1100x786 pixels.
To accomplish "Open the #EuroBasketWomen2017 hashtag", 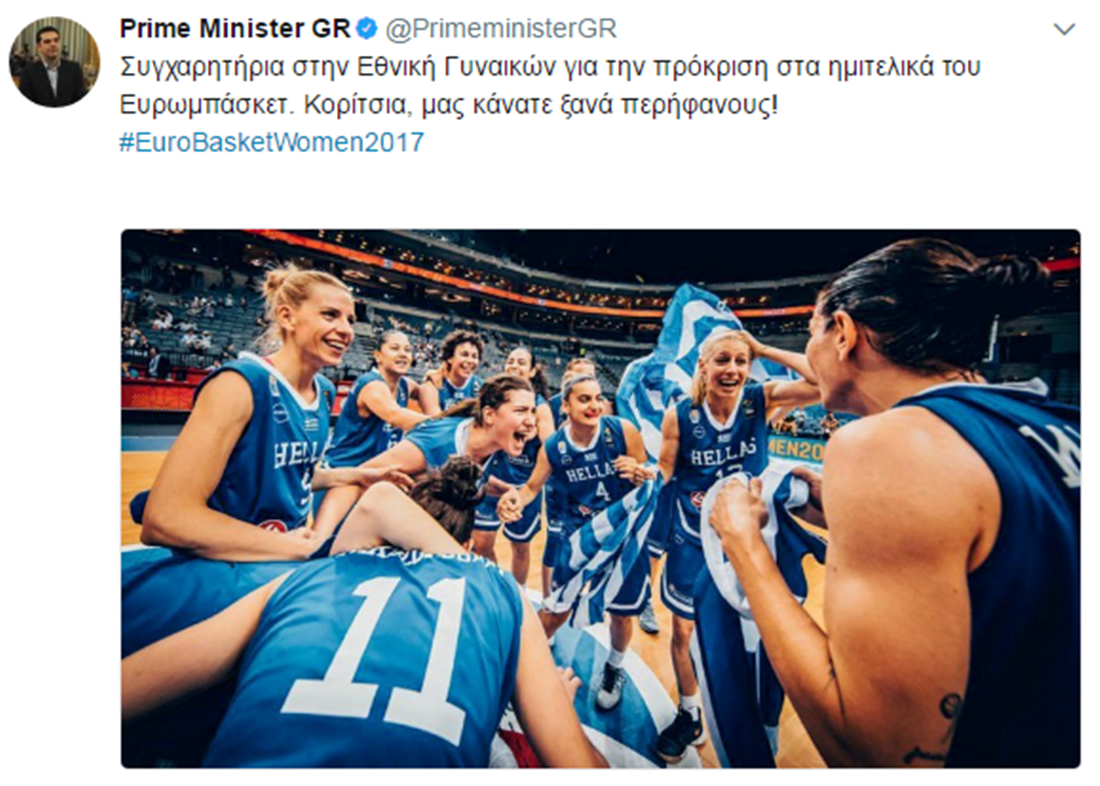I will point(272,142).
